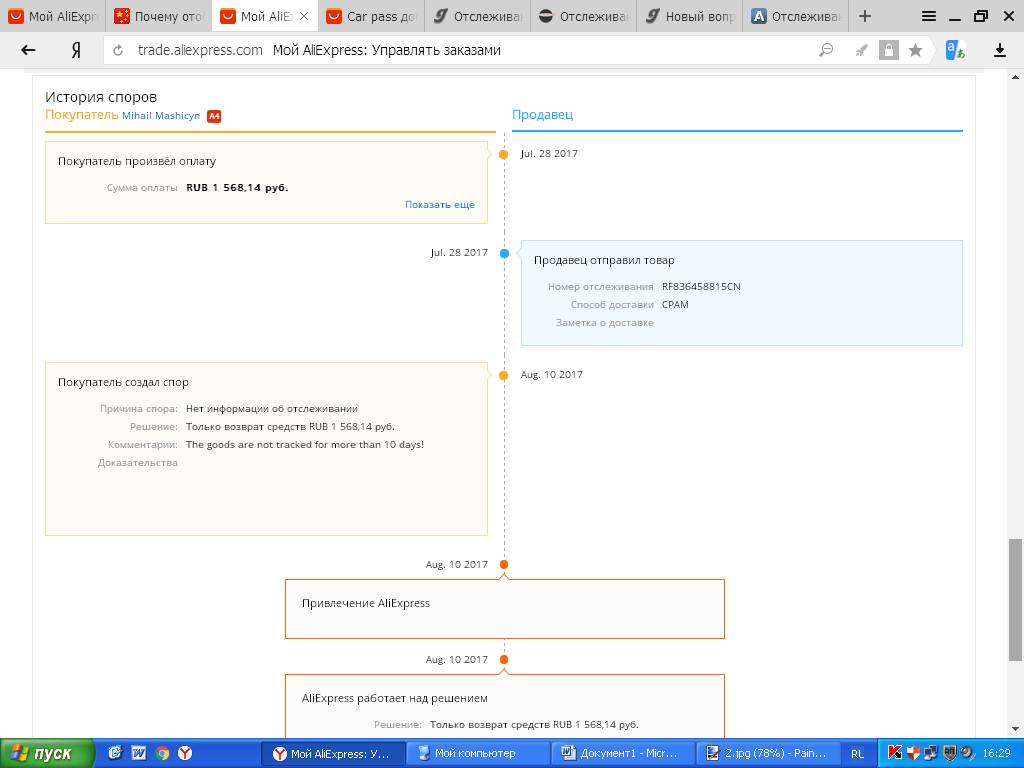Open Yandex home via the Я button
Viewport: 1024px width, 768px height.
tap(76, 50)
